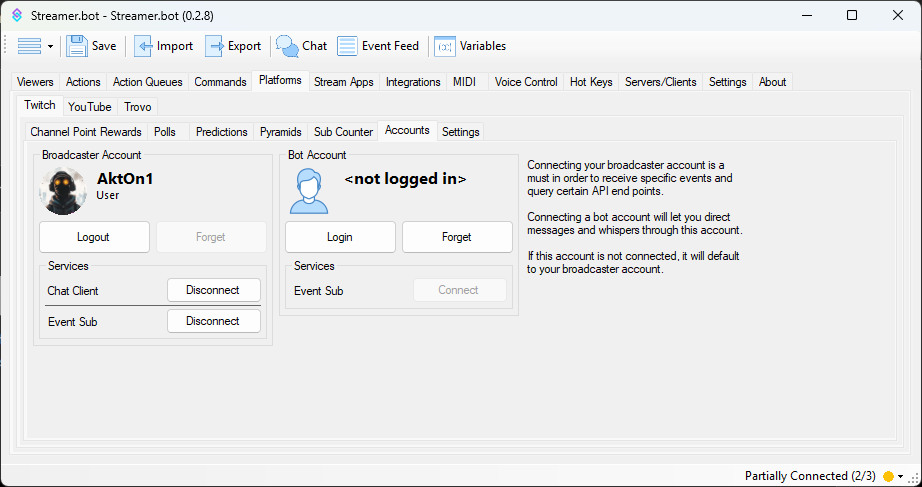922x487 pixels.
Task: Switch to the Integrations tab
Action: (413, 82)
